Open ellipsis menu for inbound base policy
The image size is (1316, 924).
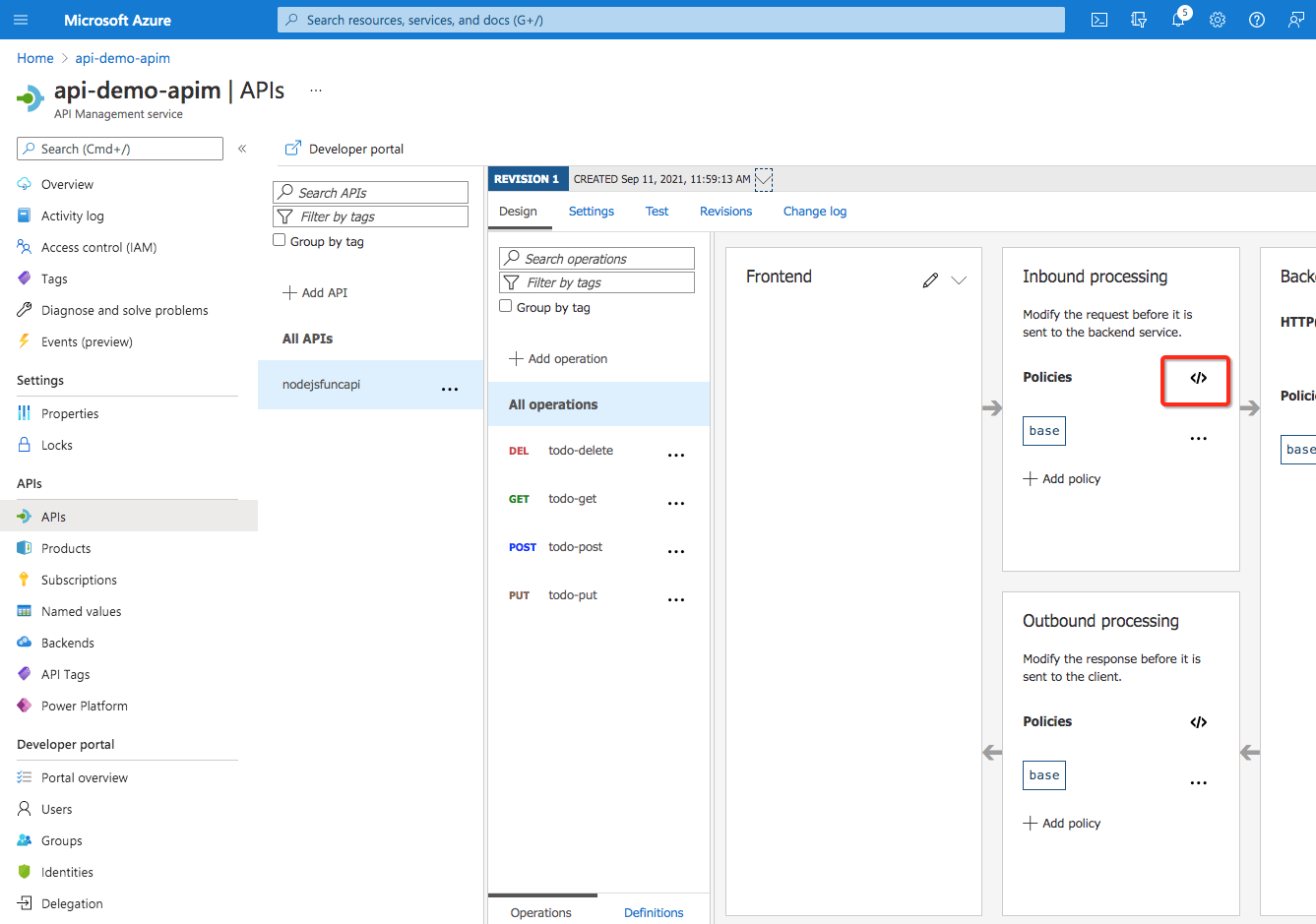(x=1198, y=439)
